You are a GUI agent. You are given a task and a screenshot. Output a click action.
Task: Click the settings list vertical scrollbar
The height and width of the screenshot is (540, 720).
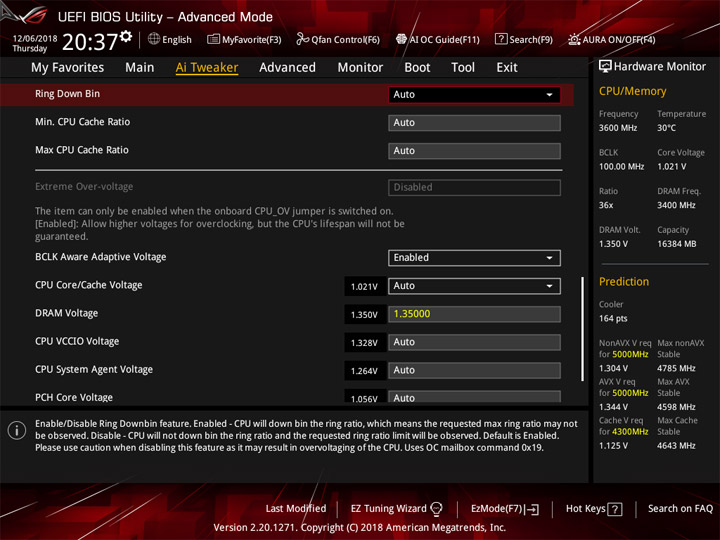(x=583, y=329)
